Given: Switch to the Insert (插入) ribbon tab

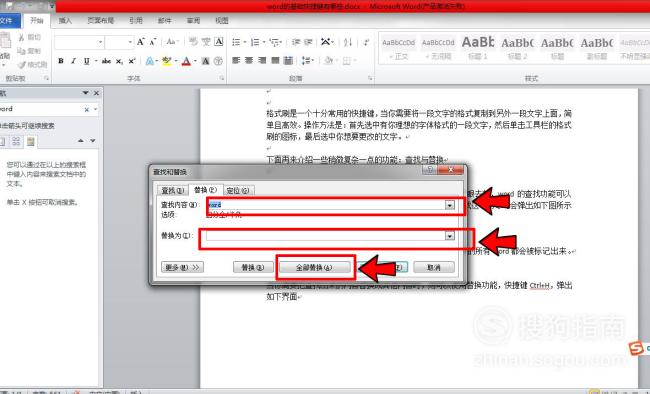Looking at the screenshot, I should pyautogui.click(x=65, y=20).
